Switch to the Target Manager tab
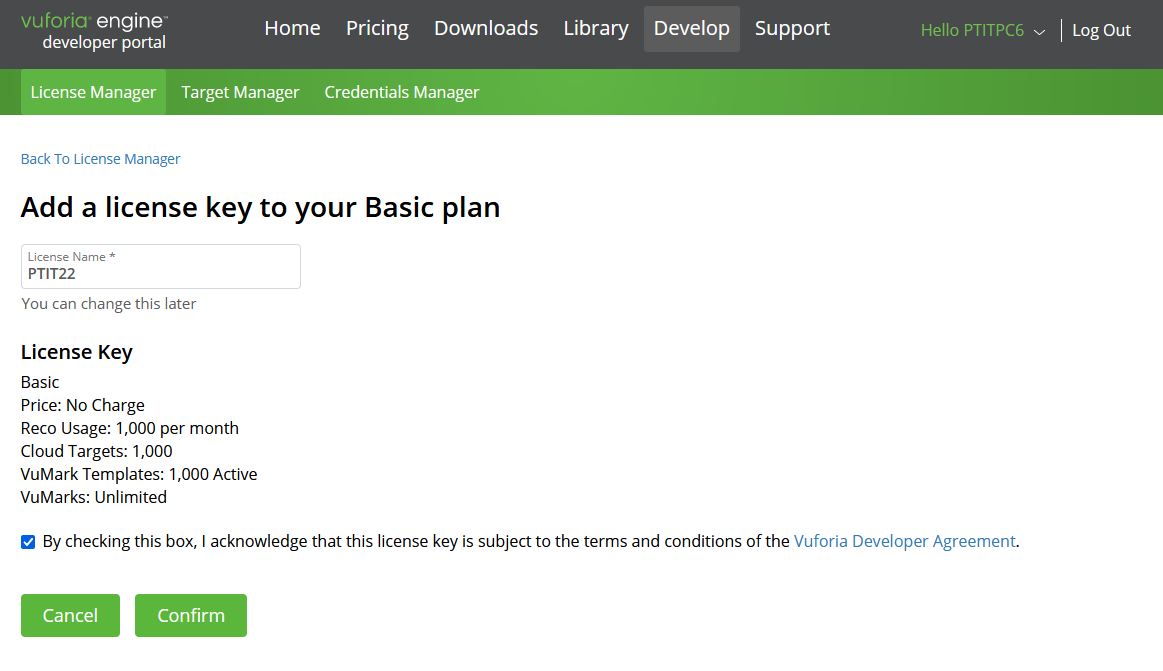 pos(240,92)
